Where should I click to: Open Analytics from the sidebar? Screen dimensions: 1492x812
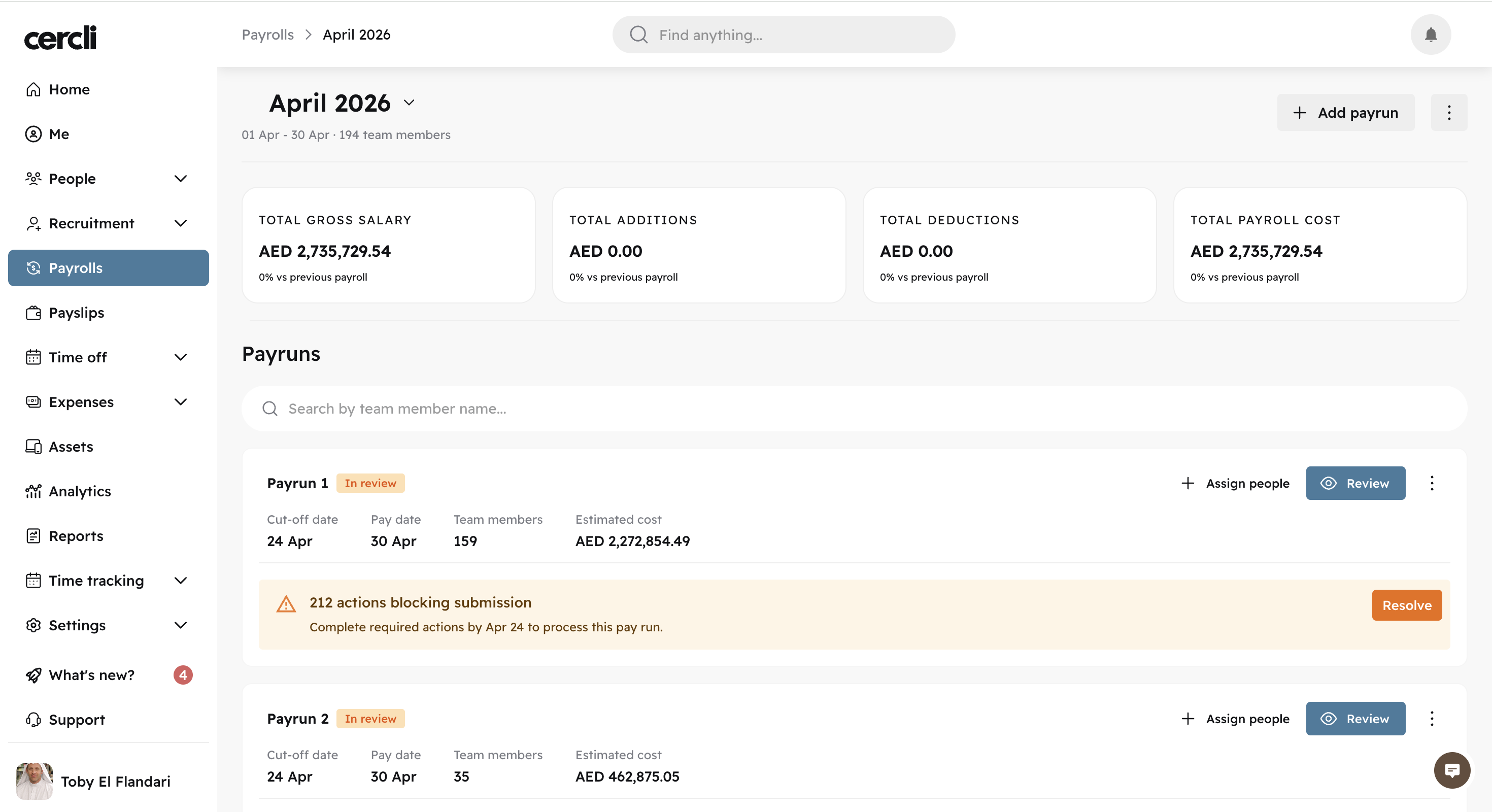(79, 491)
